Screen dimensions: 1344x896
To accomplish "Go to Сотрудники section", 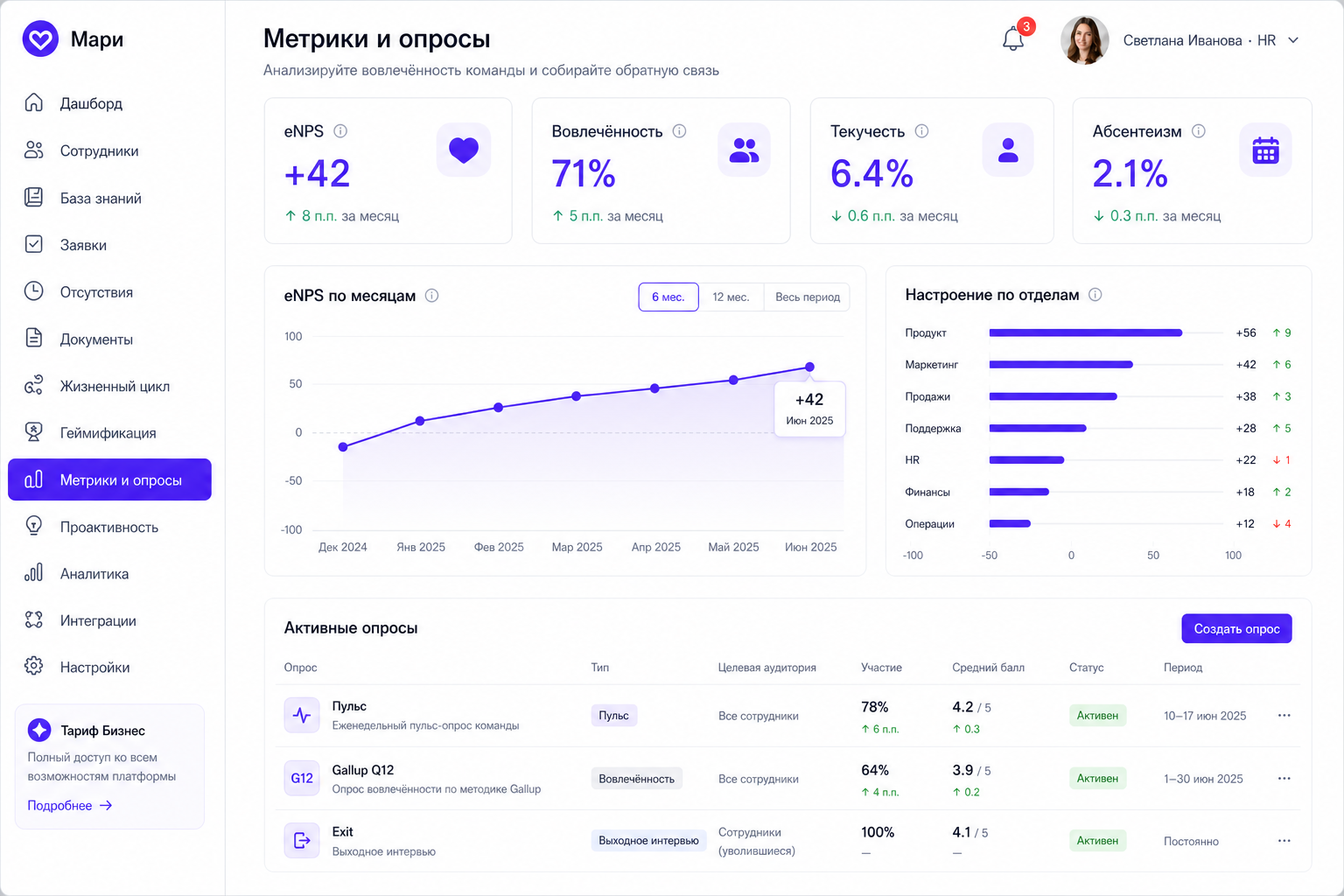I will click(x=109, y=150).
